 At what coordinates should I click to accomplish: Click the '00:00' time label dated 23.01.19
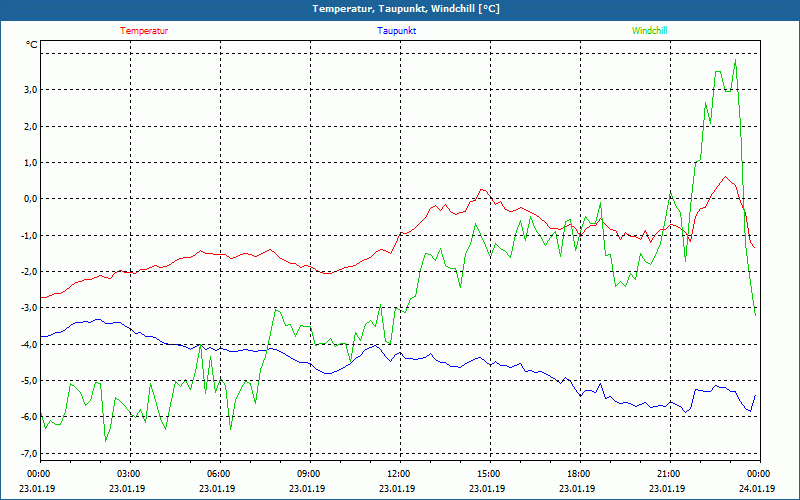(37, 474)
